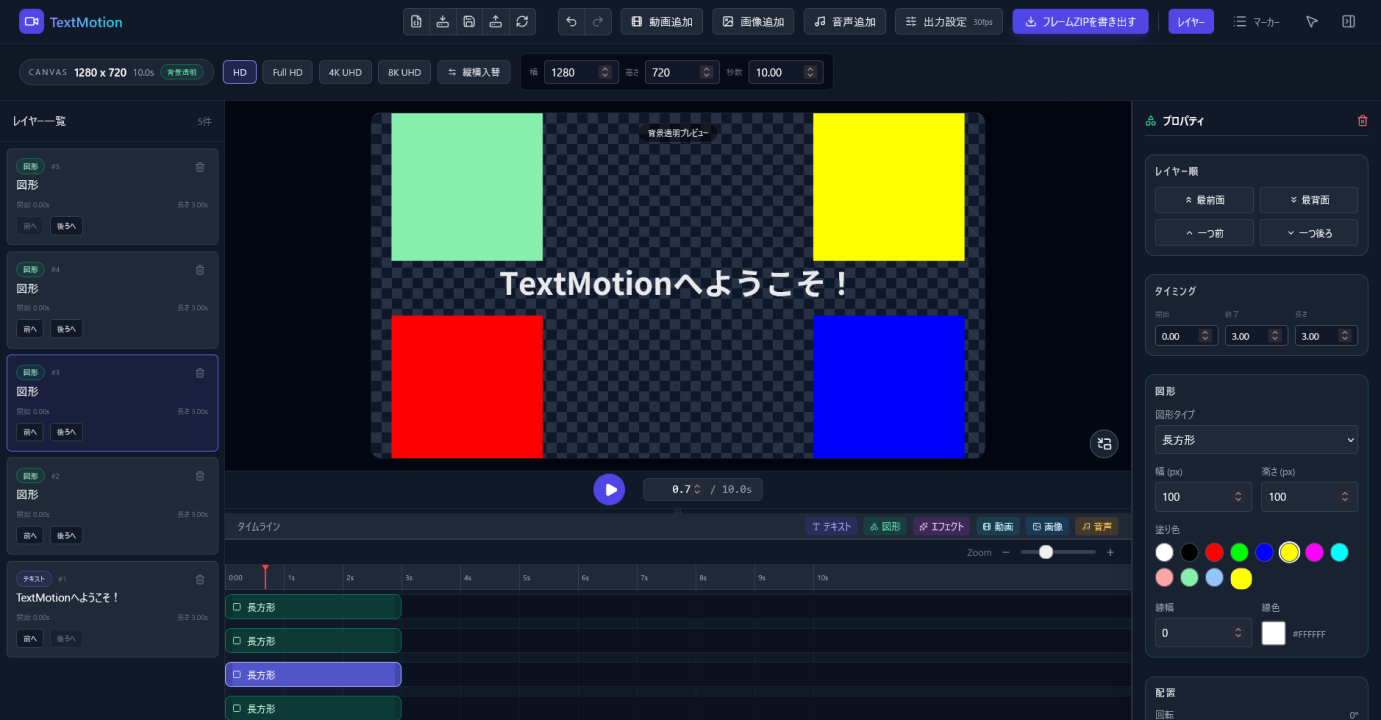Viewport: 1381px width, 720px height.
Task: Add an エフェクト track in timeline
Action: click(x=942, y=526)
